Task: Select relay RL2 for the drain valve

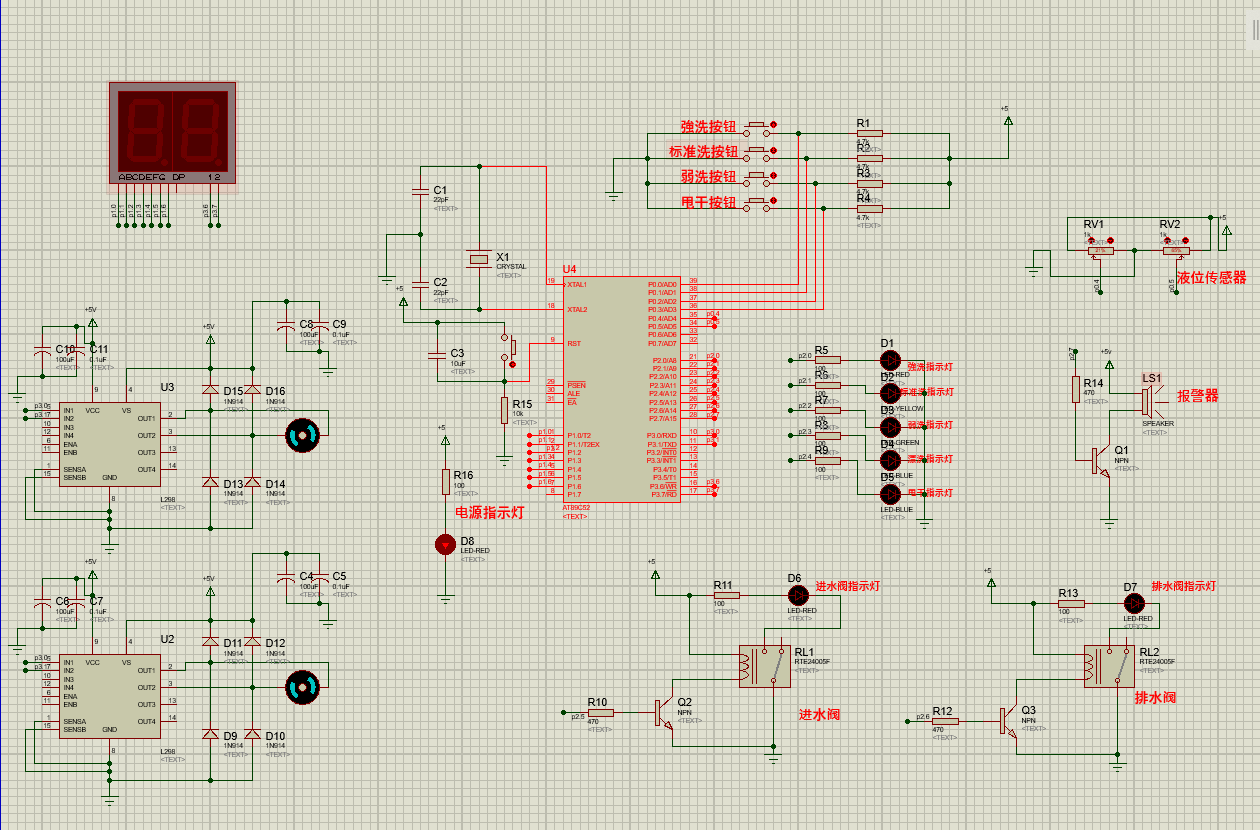Action: pyautogui.click(x=1109, y=666)
